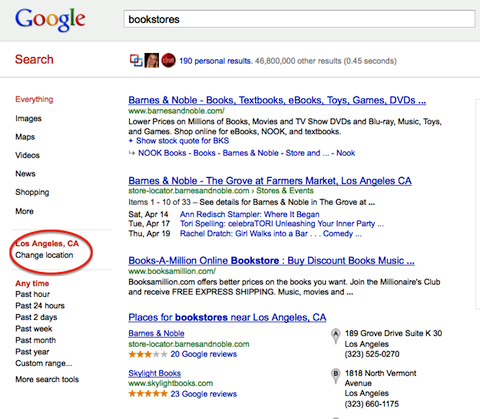Select the Everything filter

(x=34, y=99)
